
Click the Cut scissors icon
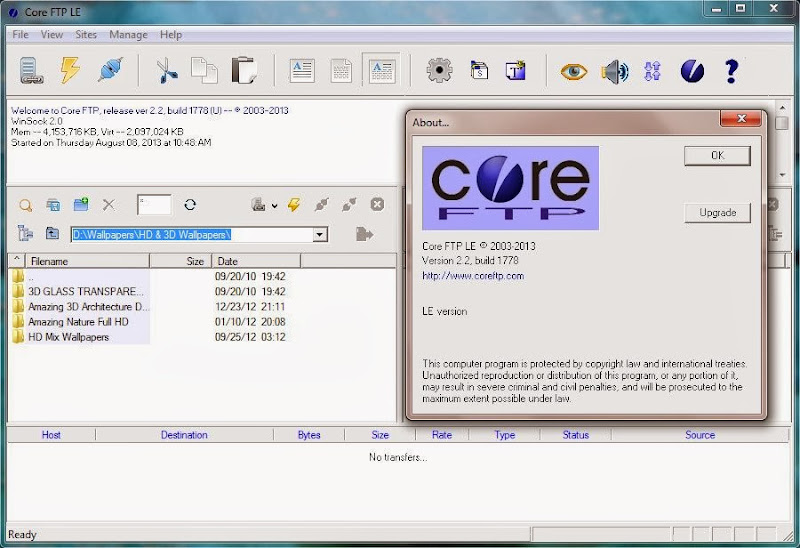click(166, 70)
